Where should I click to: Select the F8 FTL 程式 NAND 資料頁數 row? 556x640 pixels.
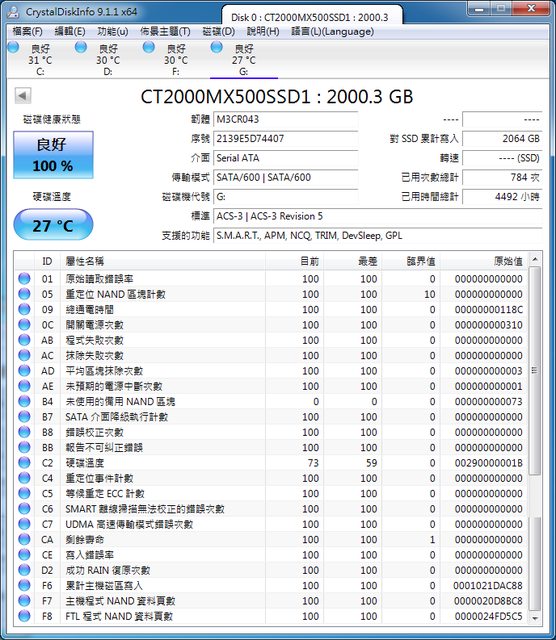point(271,616)
